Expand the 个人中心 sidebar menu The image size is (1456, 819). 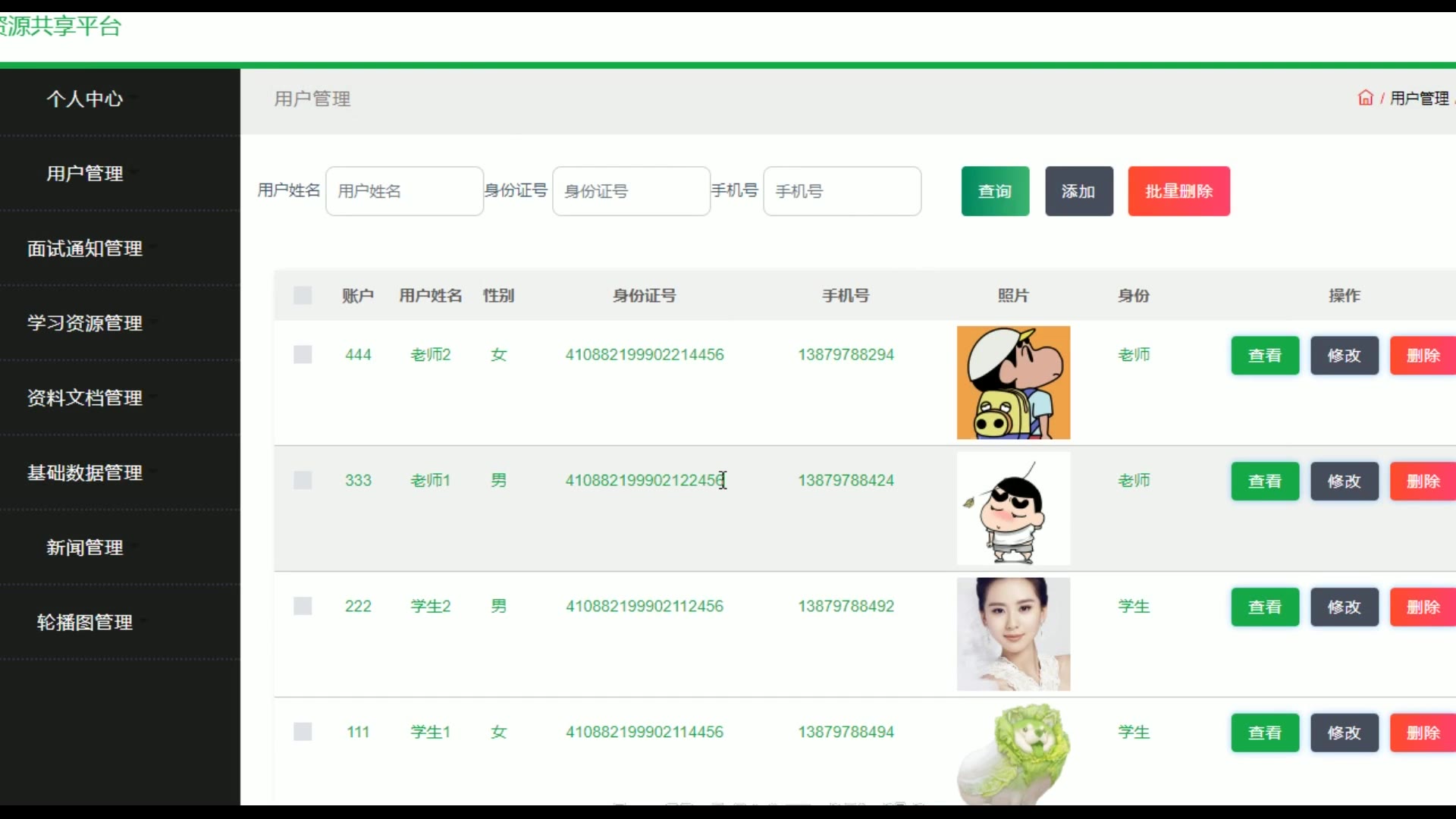(85, 99)
